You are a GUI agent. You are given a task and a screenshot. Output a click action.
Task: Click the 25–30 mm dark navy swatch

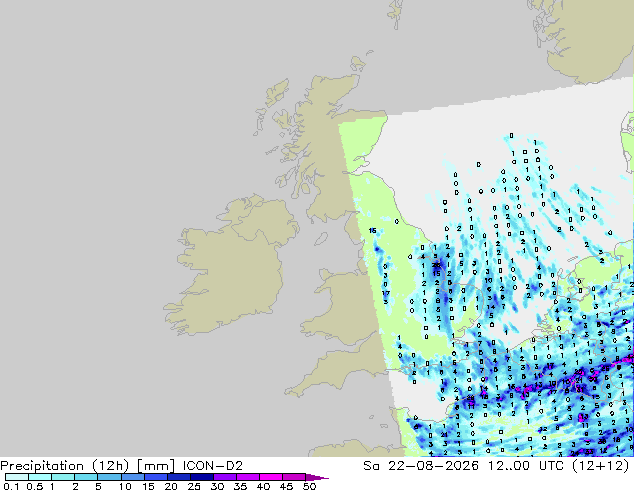click(202, 477)
